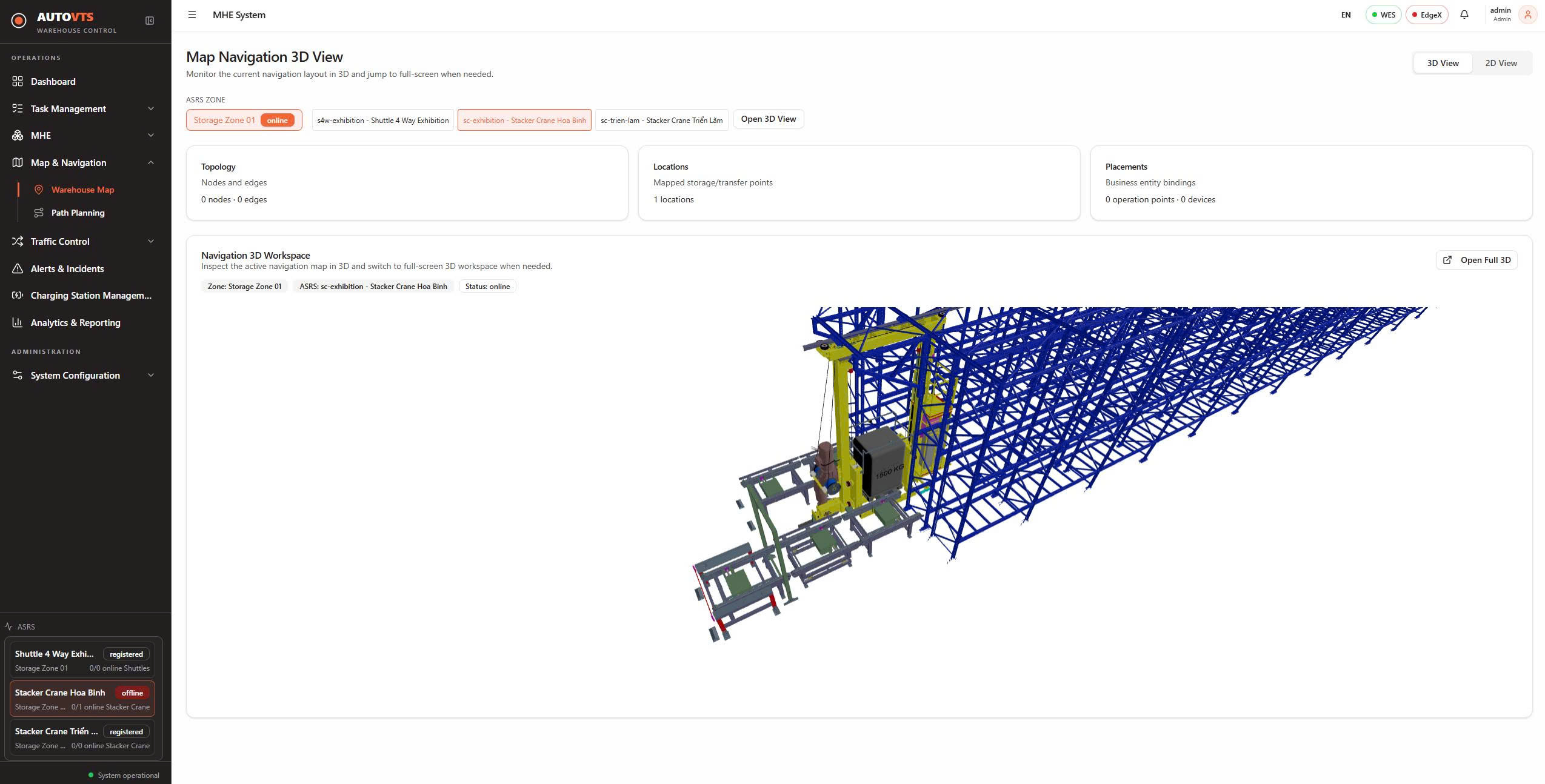Click the Path Planning route icon
The width and height of the screenshot is (1545, 784).
(39, 213)
